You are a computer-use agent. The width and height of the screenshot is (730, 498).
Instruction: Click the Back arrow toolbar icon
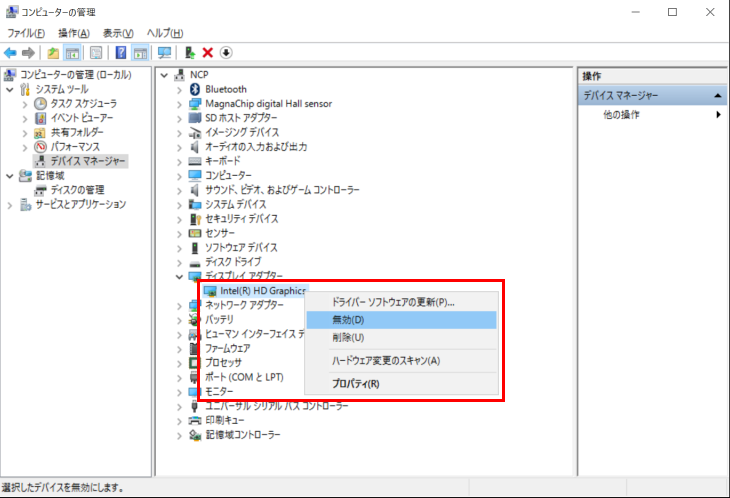coord(10,53)
